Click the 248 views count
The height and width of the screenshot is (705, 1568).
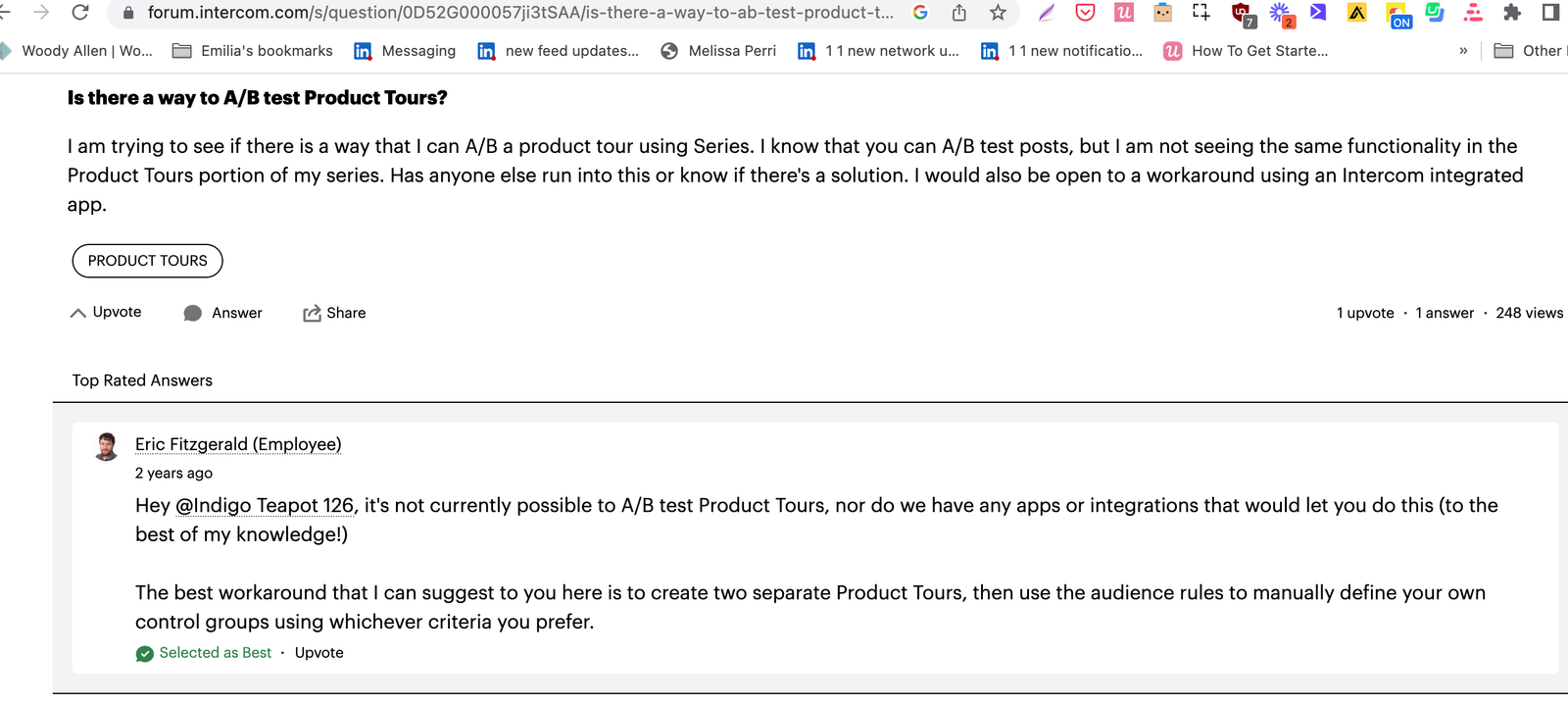[1530, 313]
